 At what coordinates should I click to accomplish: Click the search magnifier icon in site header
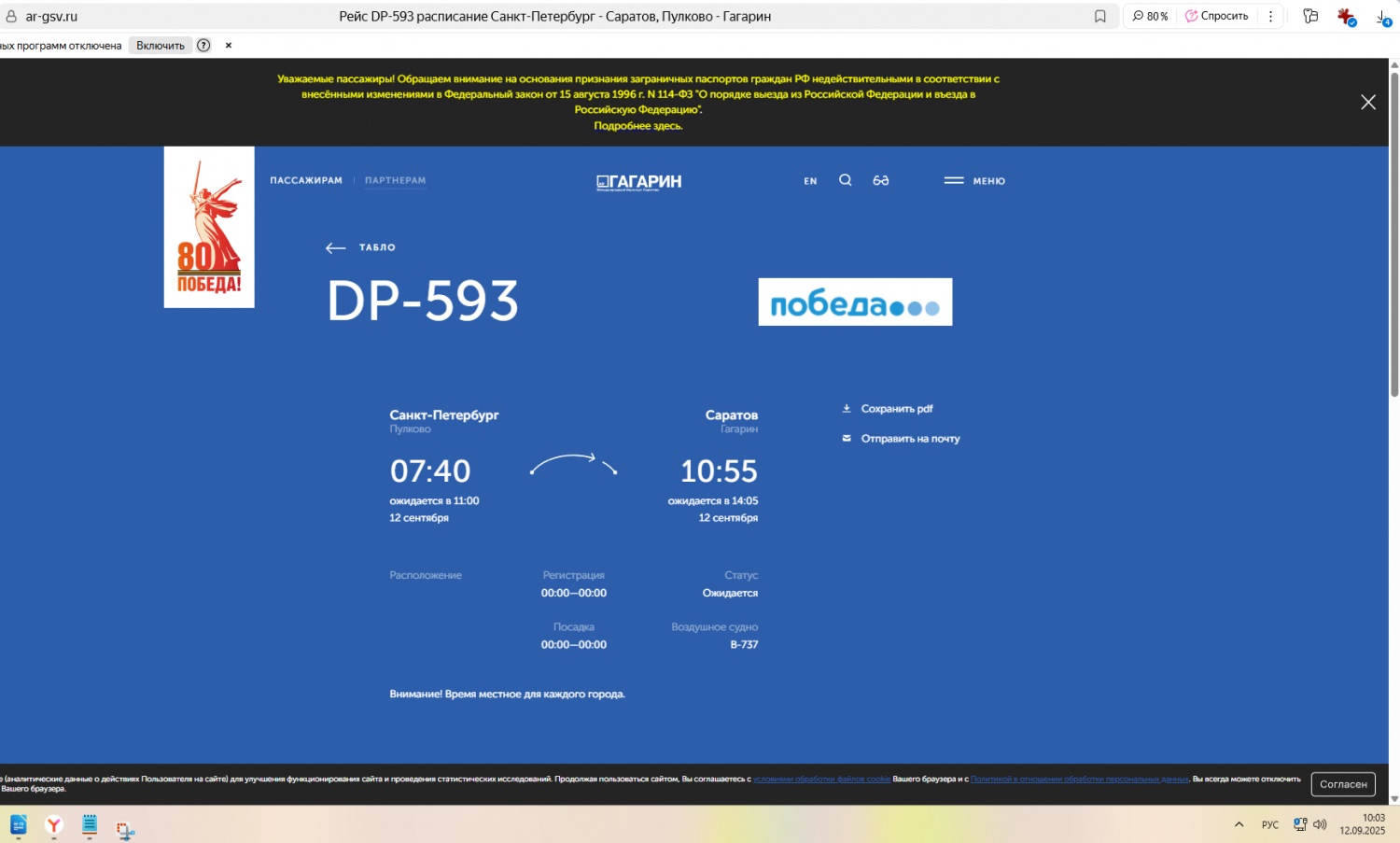point(845,180)
